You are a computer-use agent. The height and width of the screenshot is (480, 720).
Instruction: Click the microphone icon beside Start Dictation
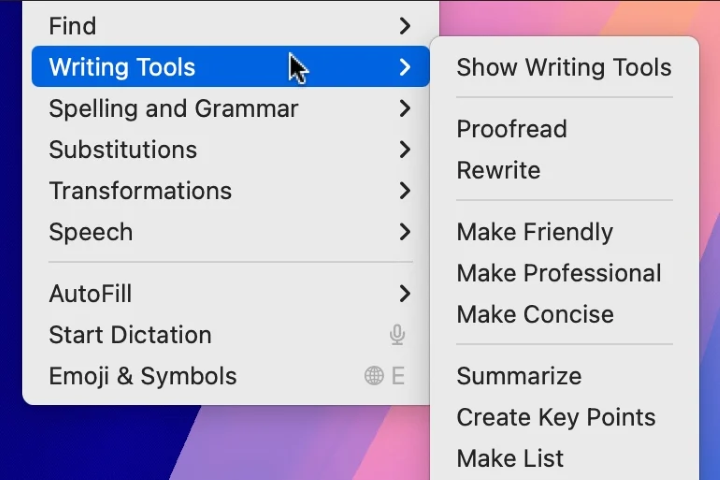point(398,335)
